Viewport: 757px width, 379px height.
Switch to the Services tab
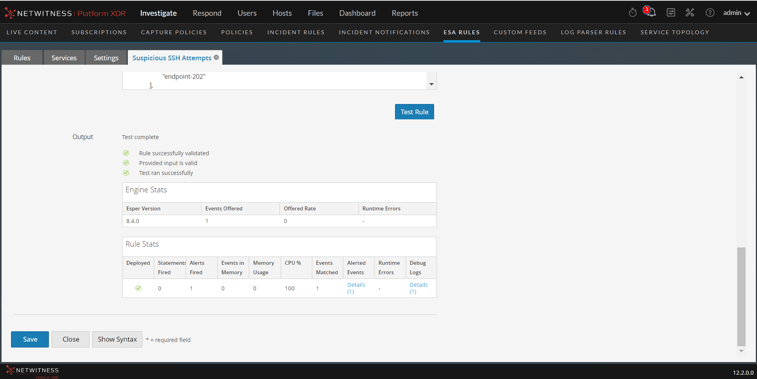(64, 57)
